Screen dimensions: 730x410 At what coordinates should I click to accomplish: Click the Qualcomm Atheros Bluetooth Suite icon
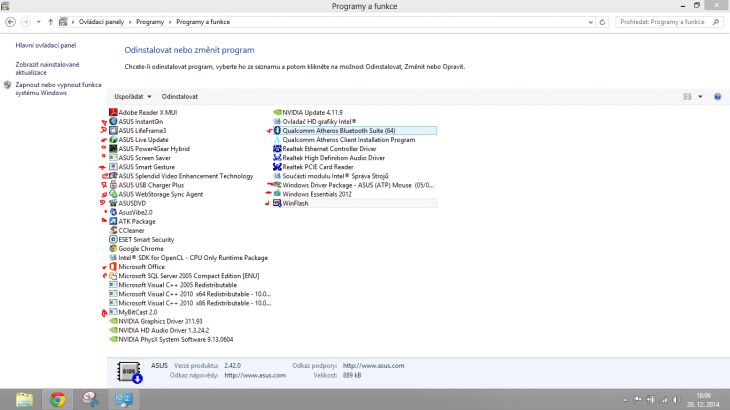point(277,130)
